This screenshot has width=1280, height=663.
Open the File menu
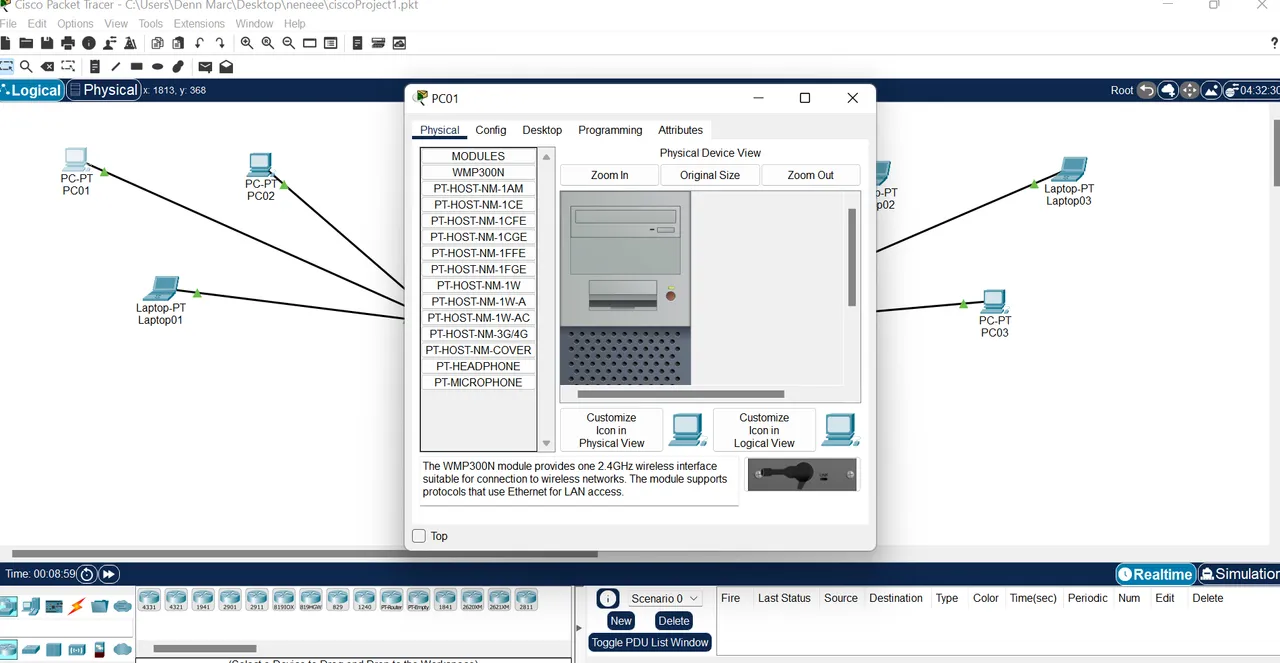[8, 23]
